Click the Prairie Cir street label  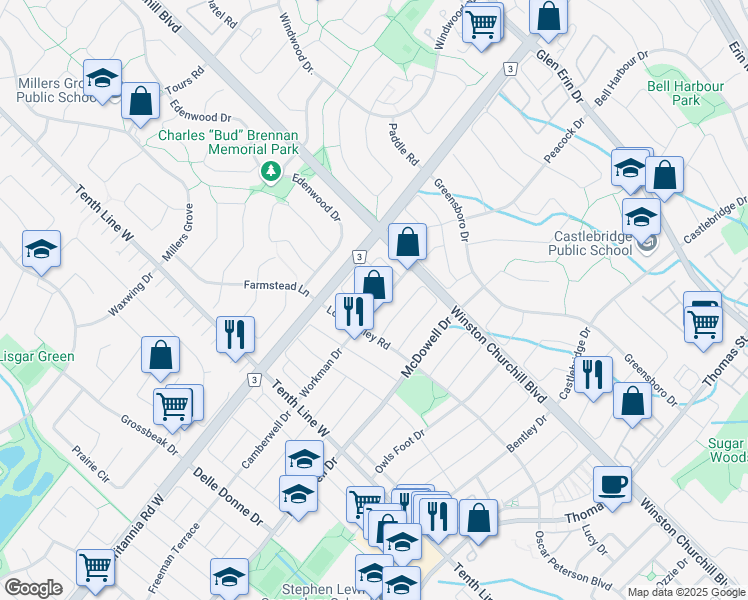pyautogui.click(x=91, y=465)
